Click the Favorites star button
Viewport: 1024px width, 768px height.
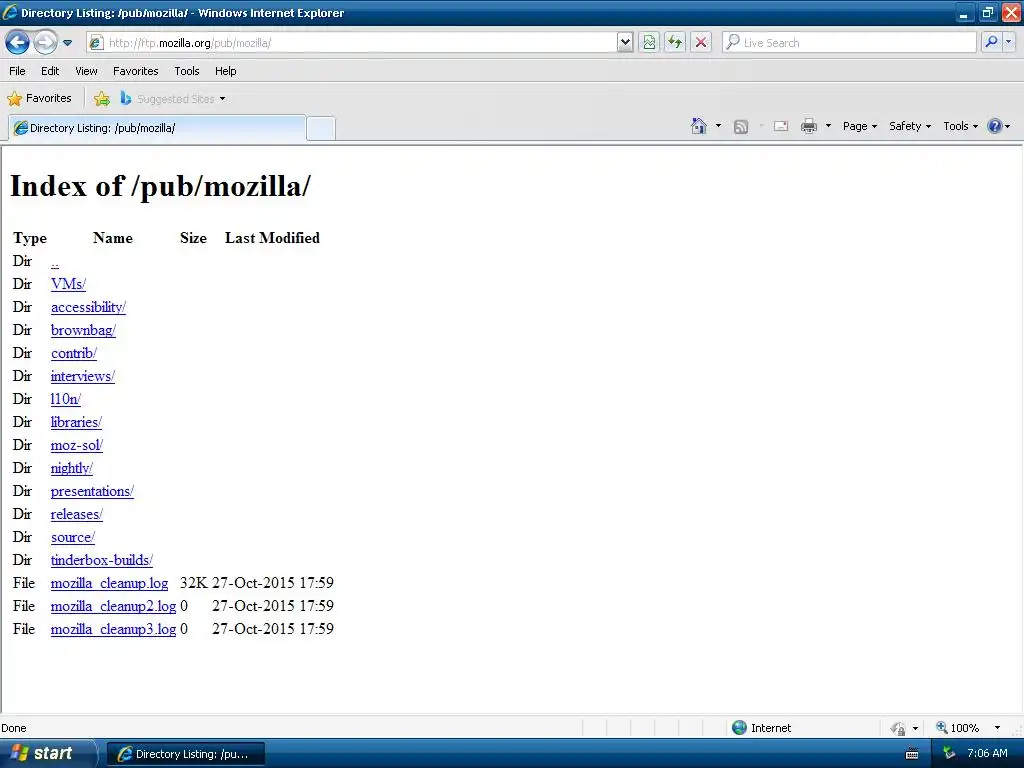pyautogui.click(x=39, y=99)
